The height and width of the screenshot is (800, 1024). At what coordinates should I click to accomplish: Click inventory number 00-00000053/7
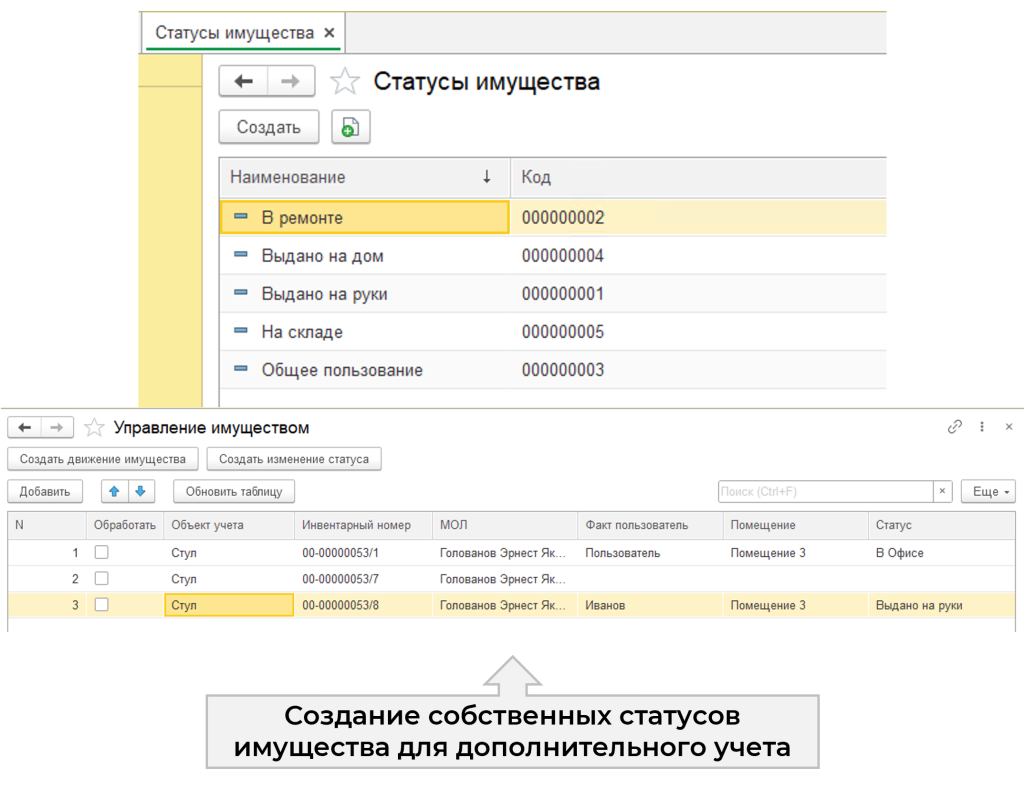pos(340,579)
